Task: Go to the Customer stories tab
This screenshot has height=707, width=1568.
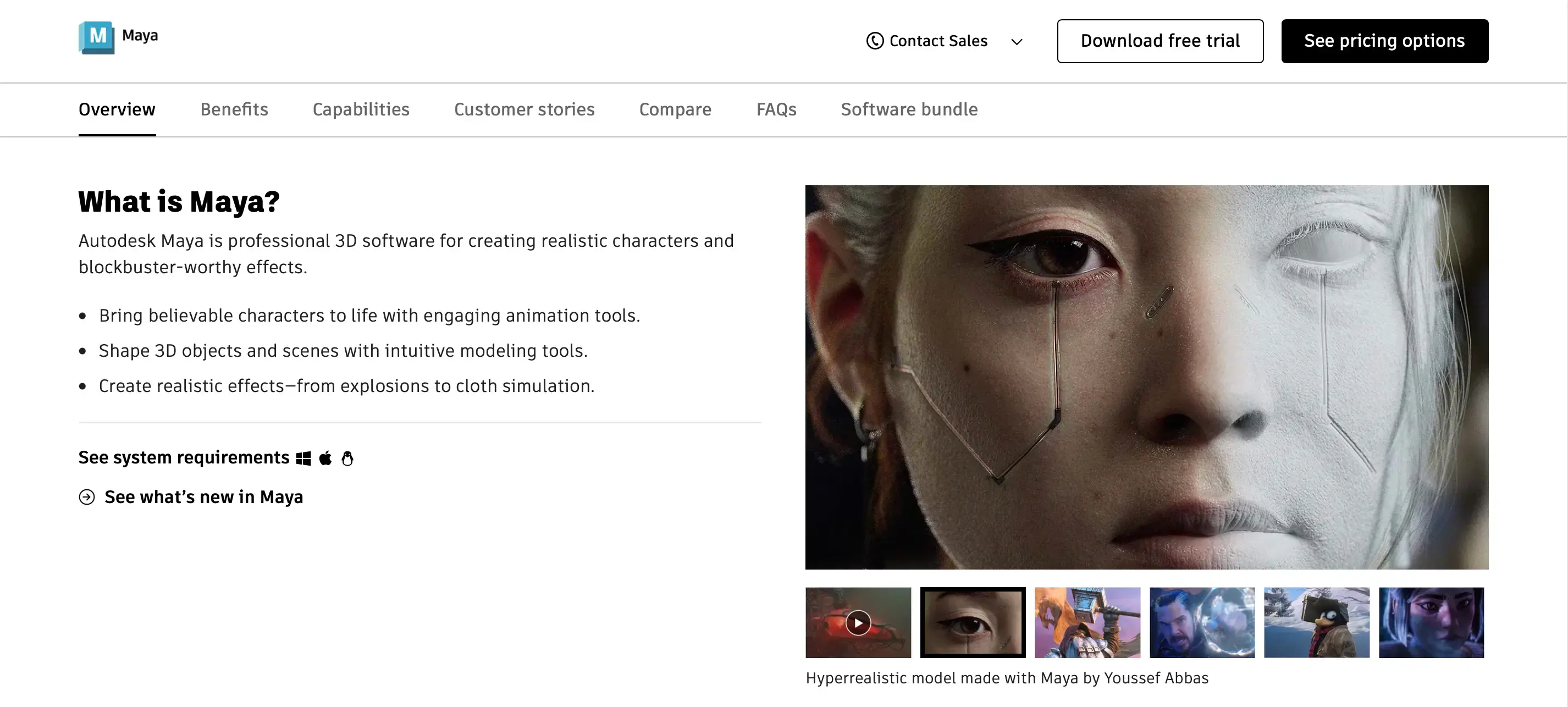Action: (523, 109)
